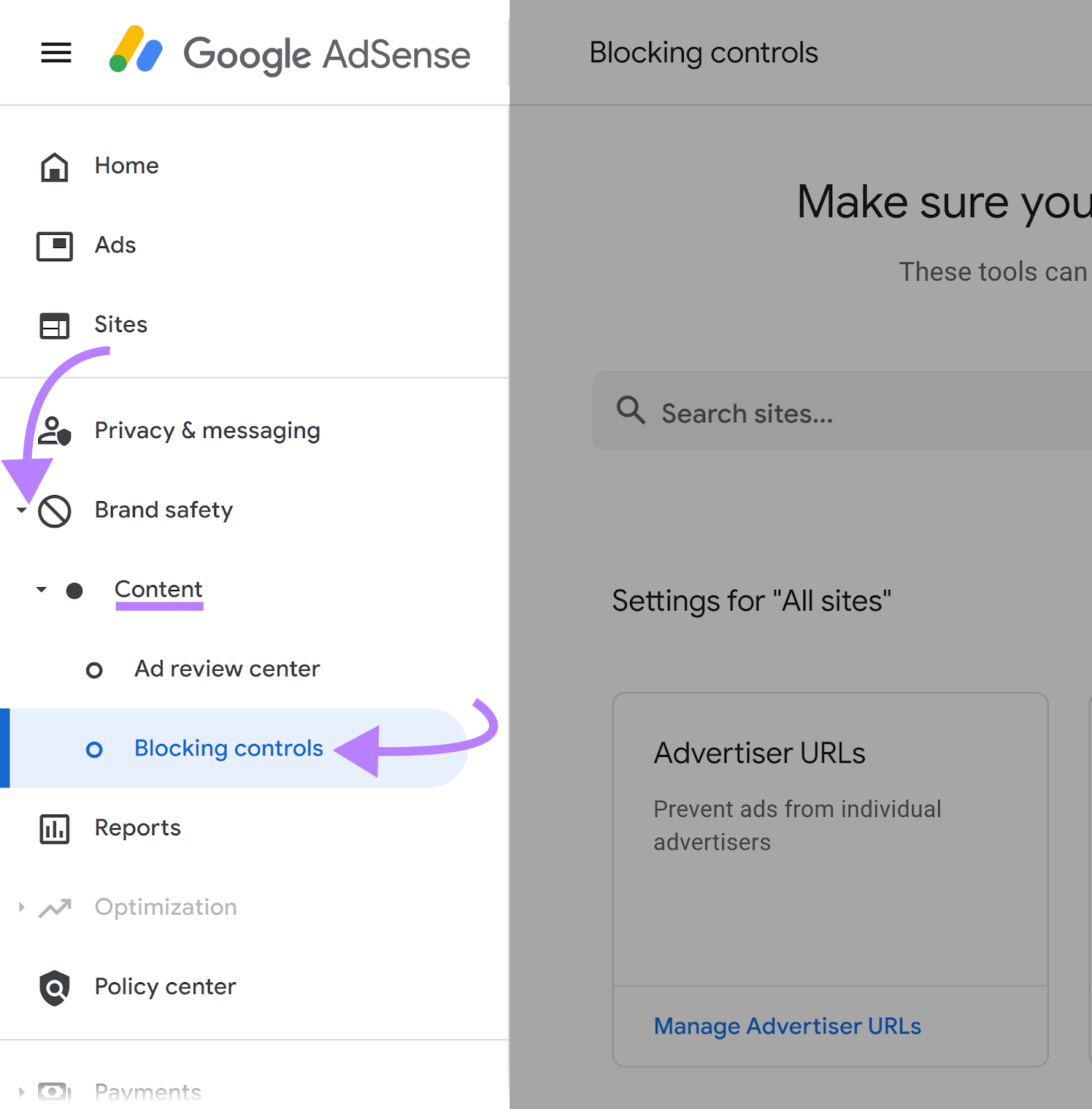Click the Privacy & messaging person icon

(55, 430)
